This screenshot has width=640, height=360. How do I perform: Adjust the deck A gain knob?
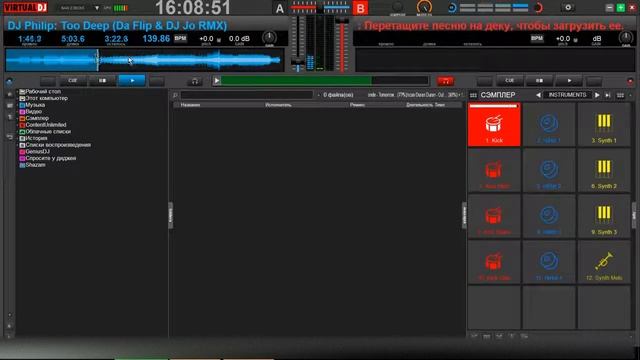[x=269, y=38]
